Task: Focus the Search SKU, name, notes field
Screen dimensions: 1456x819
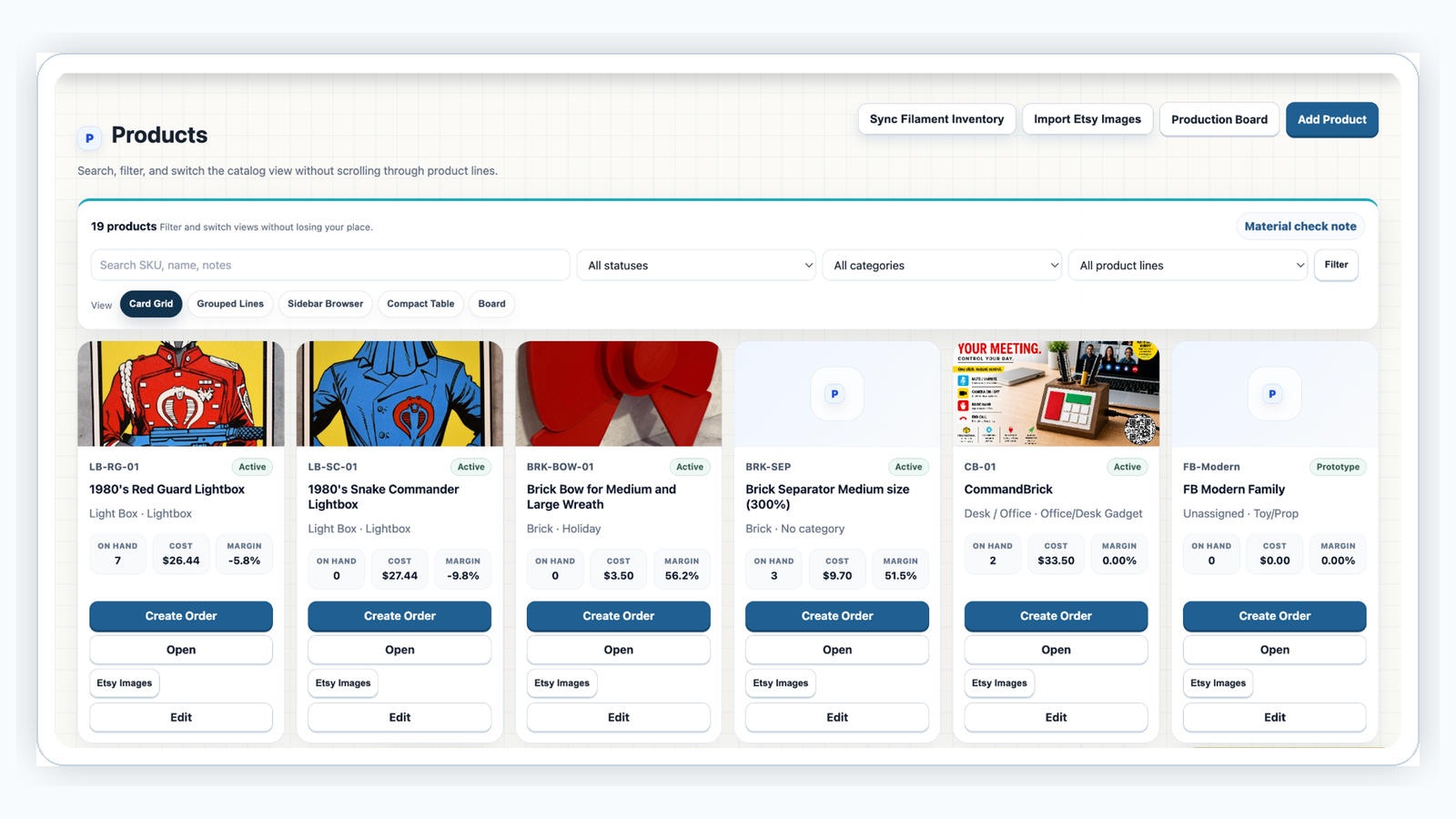Action: click(330, 265)
